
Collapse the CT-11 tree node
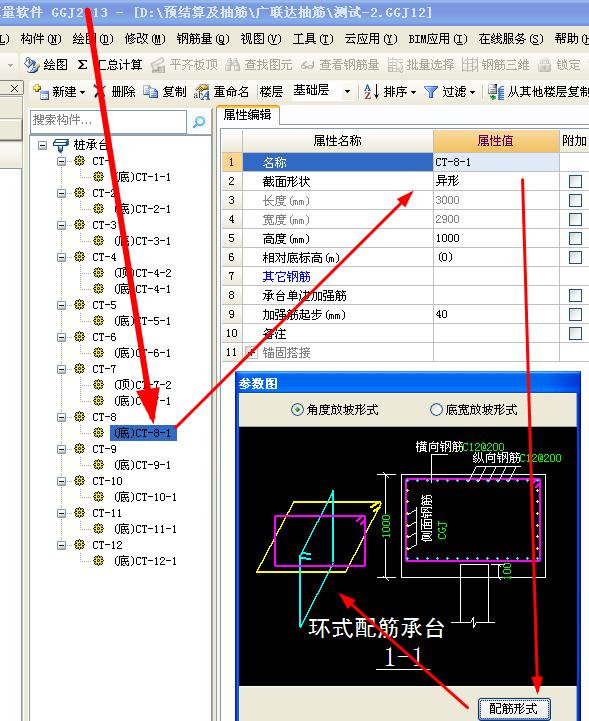[61, 513]
